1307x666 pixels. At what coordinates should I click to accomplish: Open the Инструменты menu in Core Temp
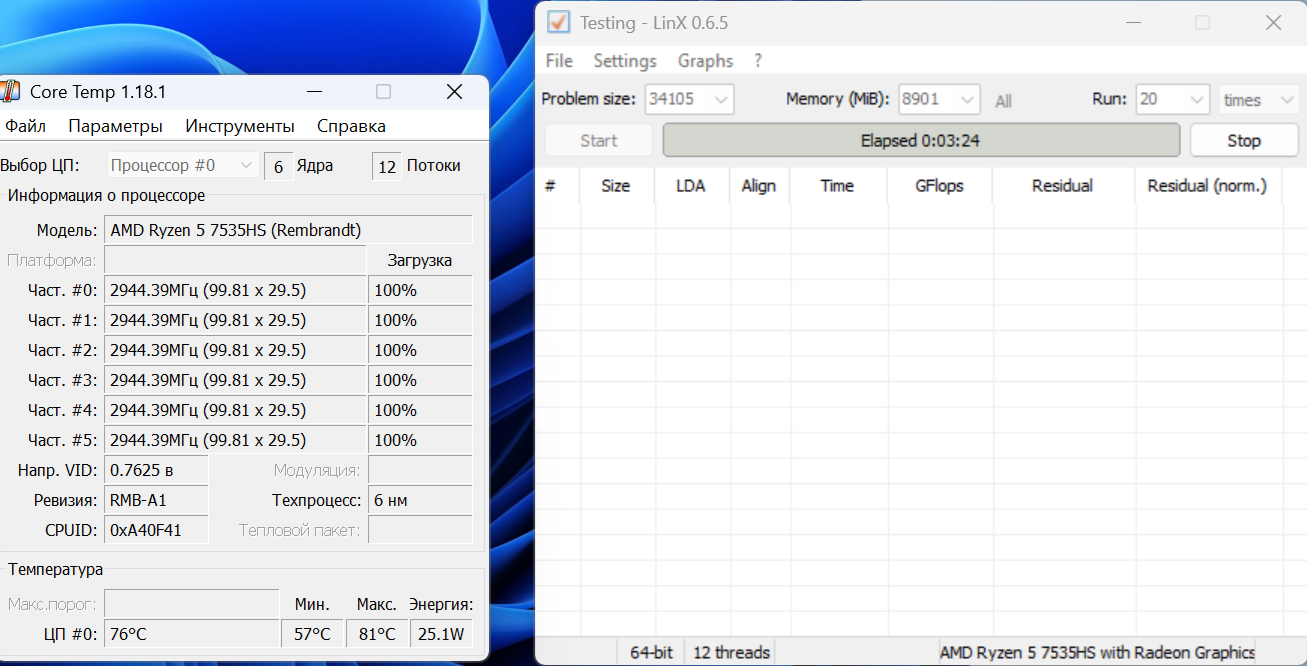tap(240, 126)
